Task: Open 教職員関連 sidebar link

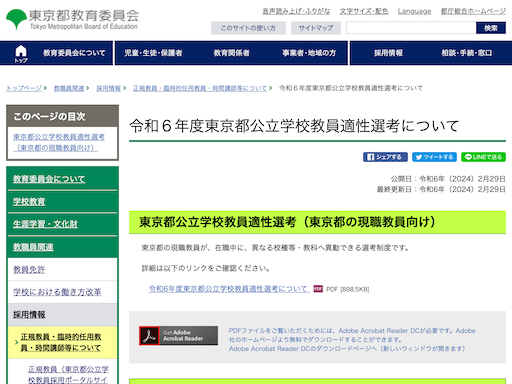Action: (x=33, y=247)
